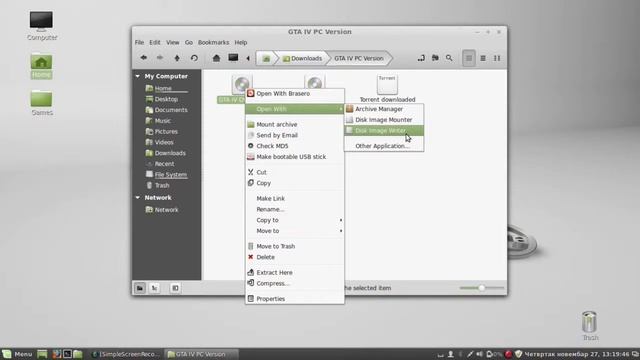
Task: Expand the Copy to submenu
Action: coord(294,220)
